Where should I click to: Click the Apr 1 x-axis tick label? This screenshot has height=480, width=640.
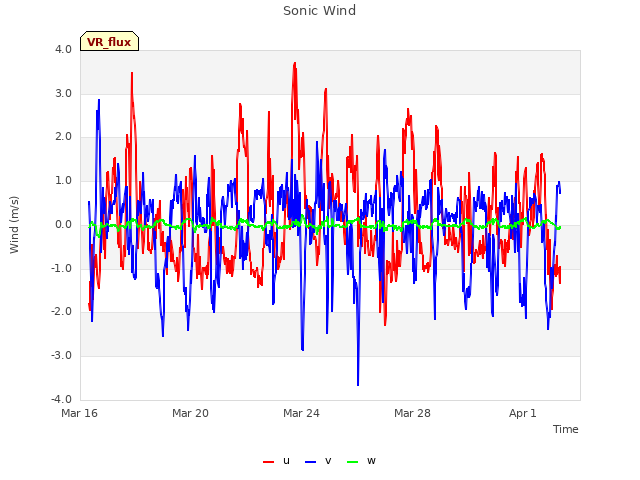(522, 413)
